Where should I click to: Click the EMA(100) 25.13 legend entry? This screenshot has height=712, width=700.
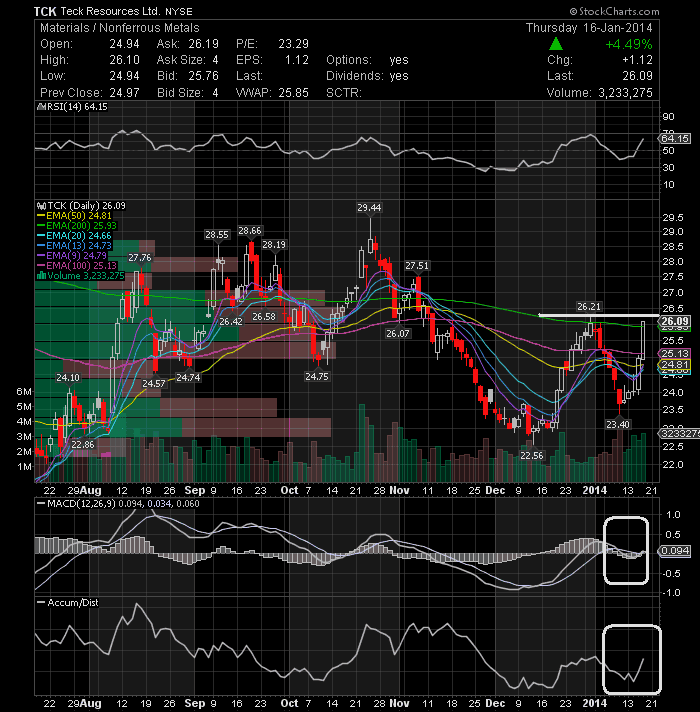(77, 266)
